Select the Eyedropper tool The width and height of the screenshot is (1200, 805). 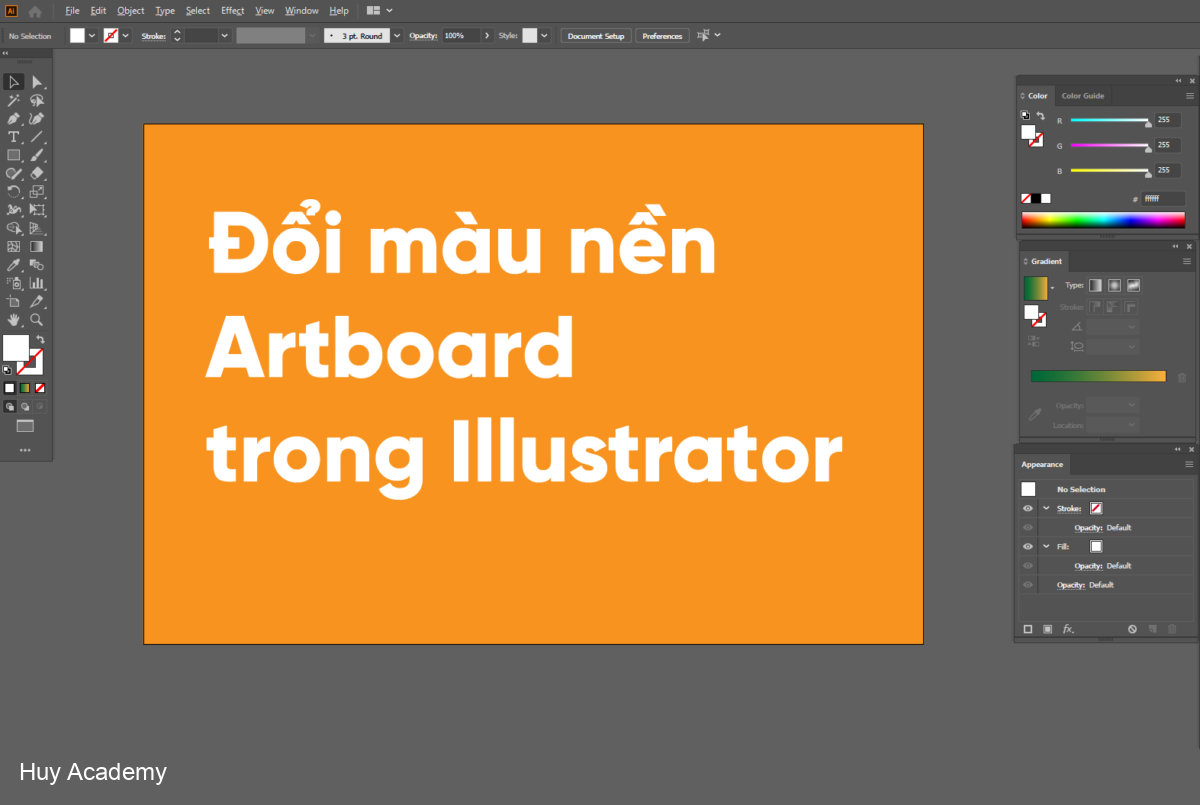click(x=13, y=264)
